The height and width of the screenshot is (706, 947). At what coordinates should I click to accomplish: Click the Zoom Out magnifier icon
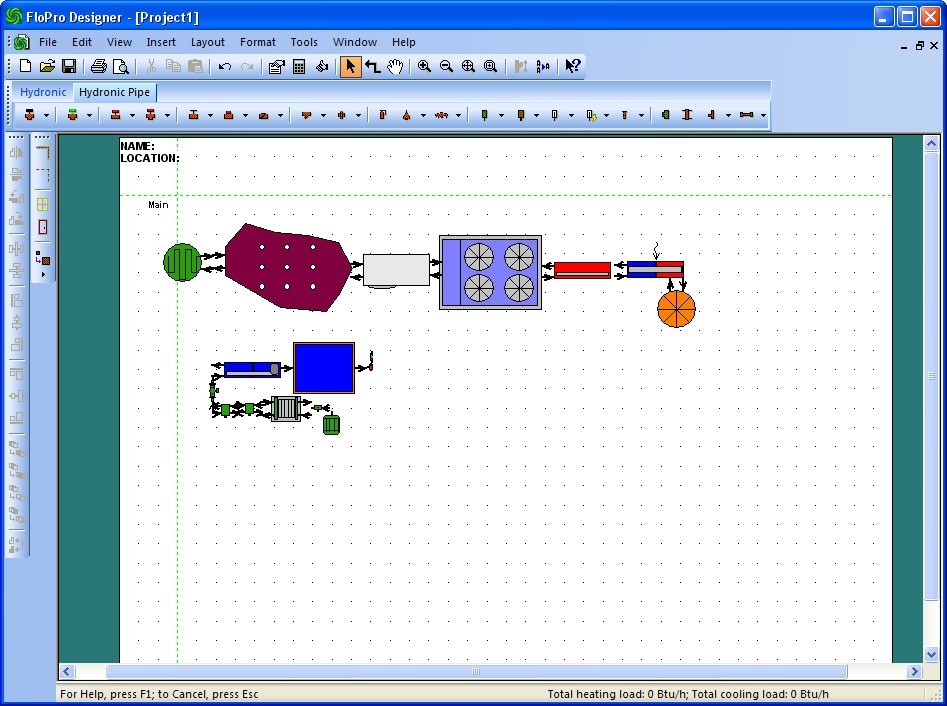pos(446,67)
